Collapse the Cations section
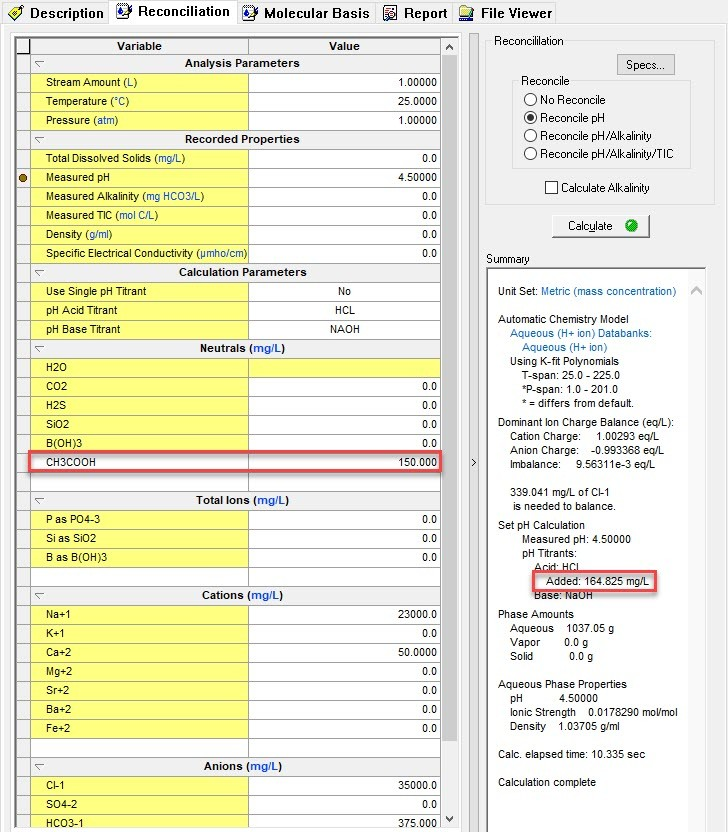 (x=39, y=595)
